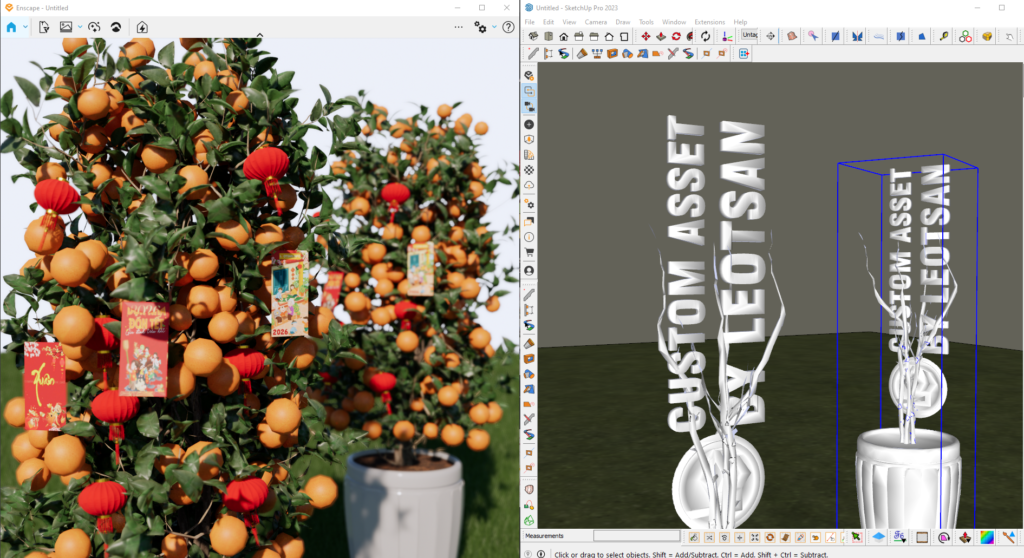Click the Enscape home icon

pos(11,27)
